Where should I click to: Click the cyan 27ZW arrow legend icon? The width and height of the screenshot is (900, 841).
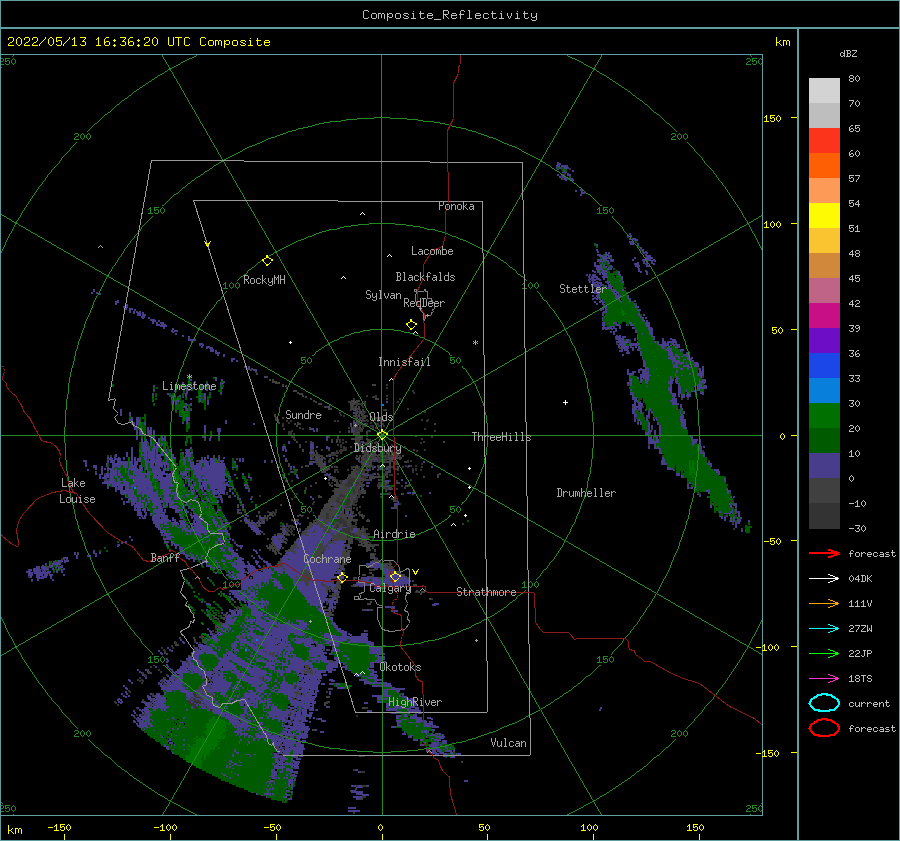824,629
